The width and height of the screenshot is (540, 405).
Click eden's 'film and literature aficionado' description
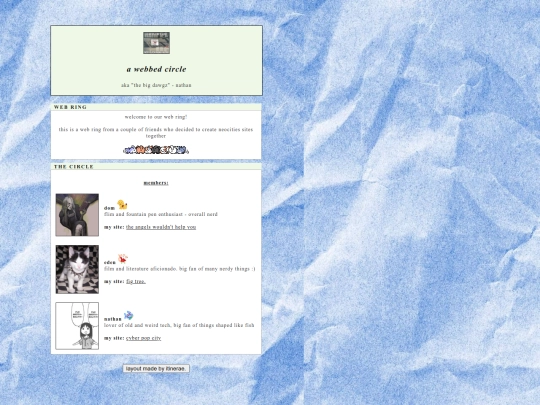coord(180,269)
